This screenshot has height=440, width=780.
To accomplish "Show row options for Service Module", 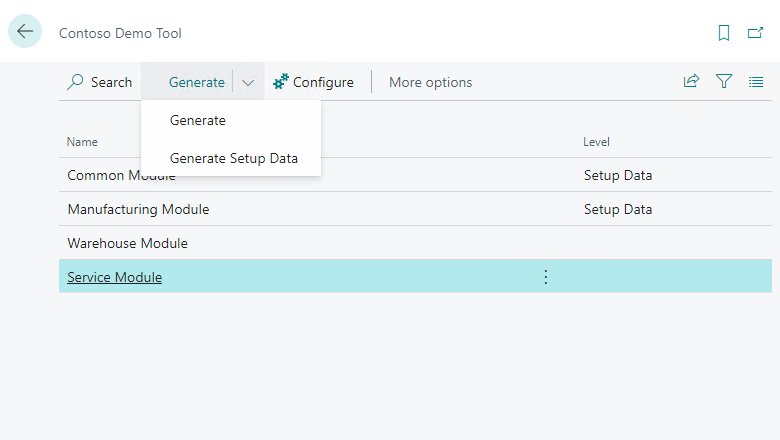I will click(x=546, y=277).
